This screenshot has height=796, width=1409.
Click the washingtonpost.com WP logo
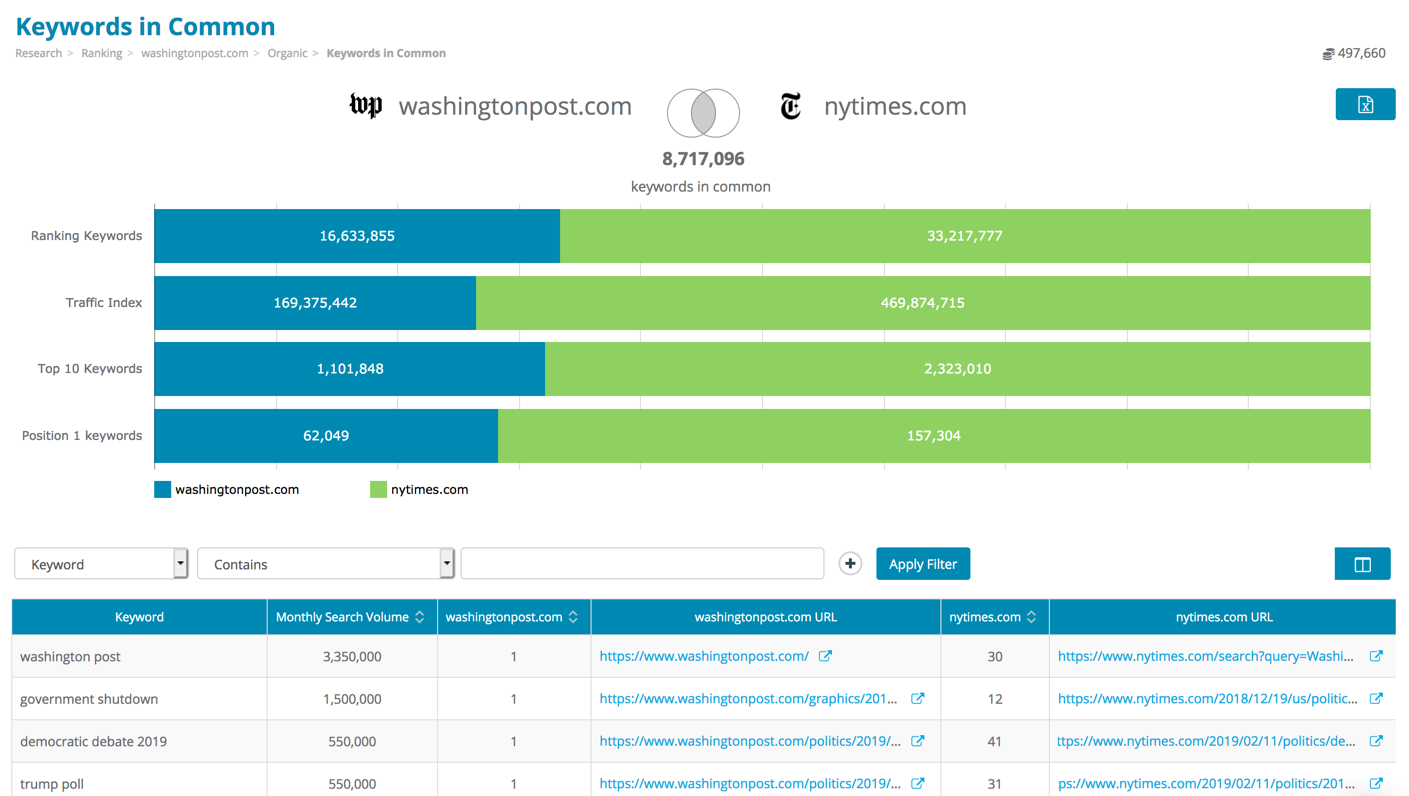pyautogui.click(x=365, y=105)
